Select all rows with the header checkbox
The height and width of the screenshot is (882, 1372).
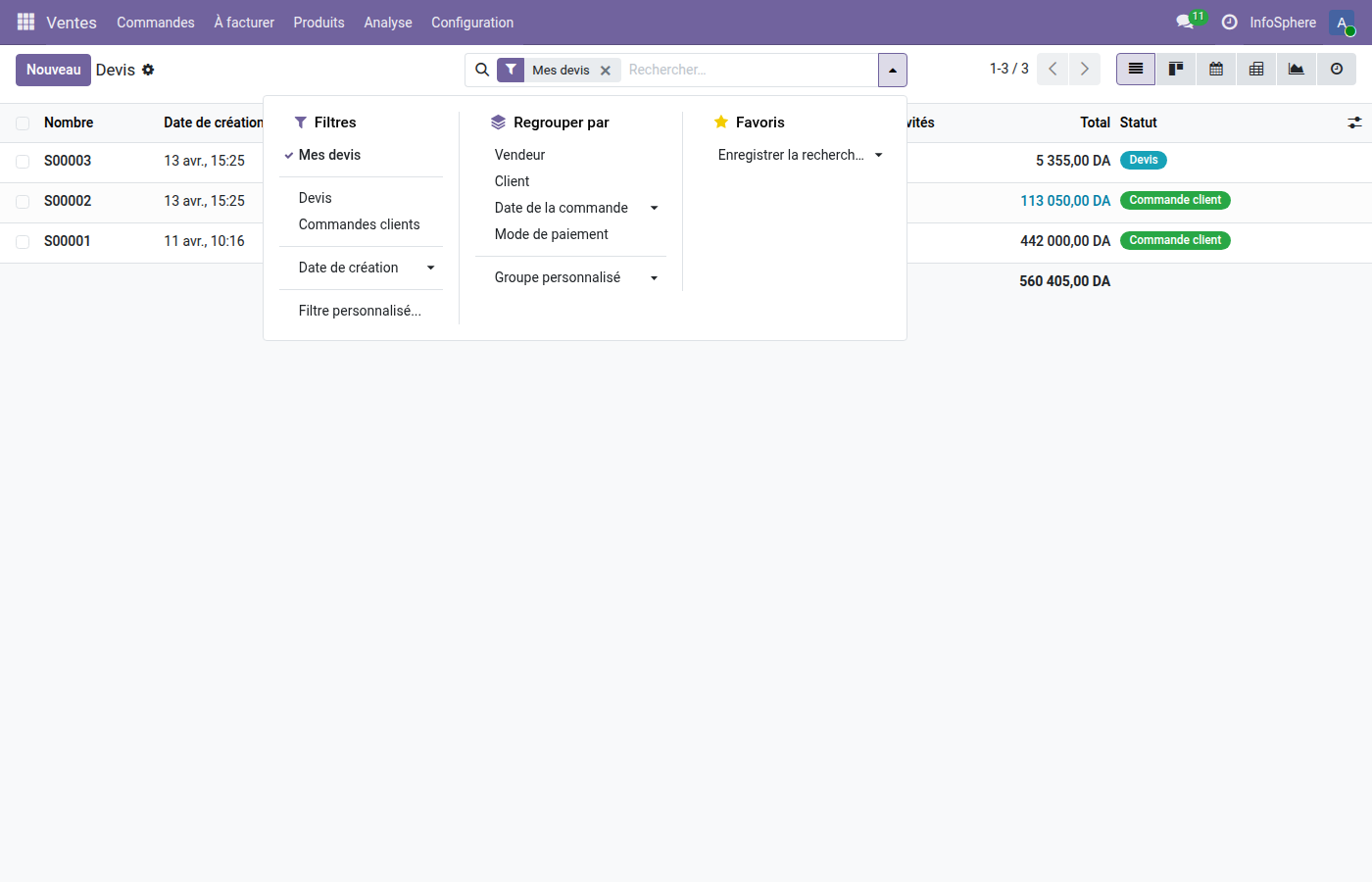(22, 122)
